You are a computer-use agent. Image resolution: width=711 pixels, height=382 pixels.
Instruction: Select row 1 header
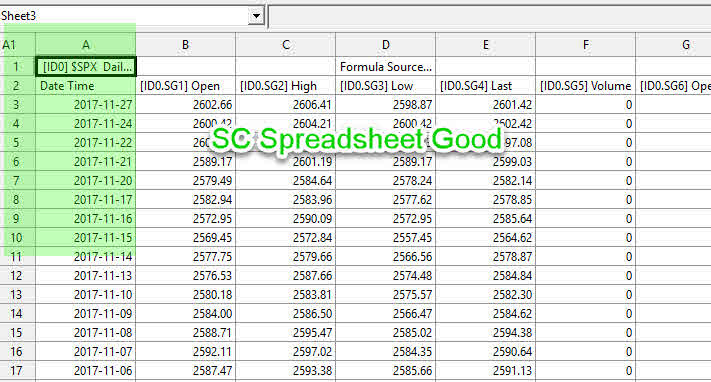click(17, 67)
